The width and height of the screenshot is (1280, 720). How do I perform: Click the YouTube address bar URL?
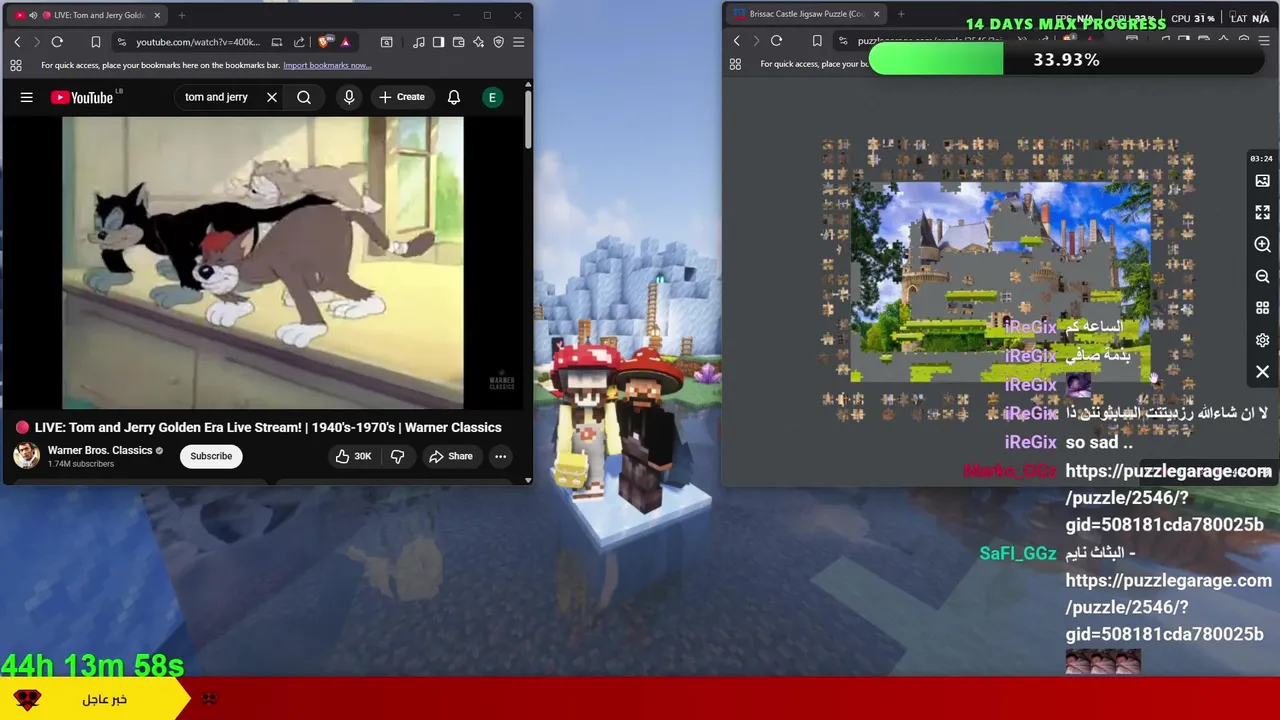tap(198, 42)
